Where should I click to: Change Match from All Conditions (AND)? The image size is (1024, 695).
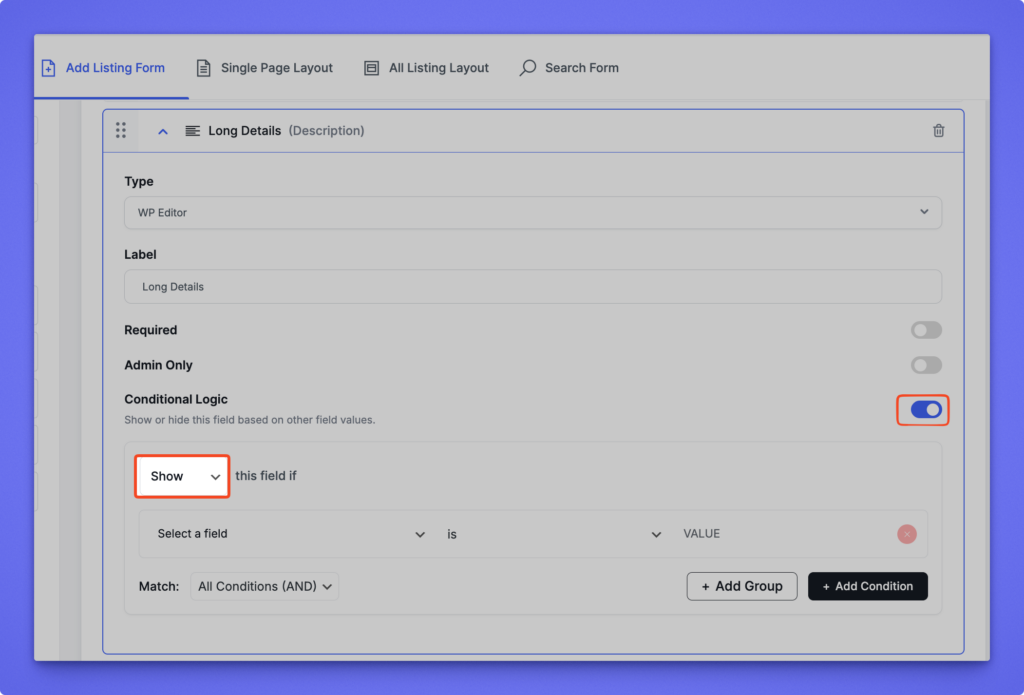click(265, 587)
